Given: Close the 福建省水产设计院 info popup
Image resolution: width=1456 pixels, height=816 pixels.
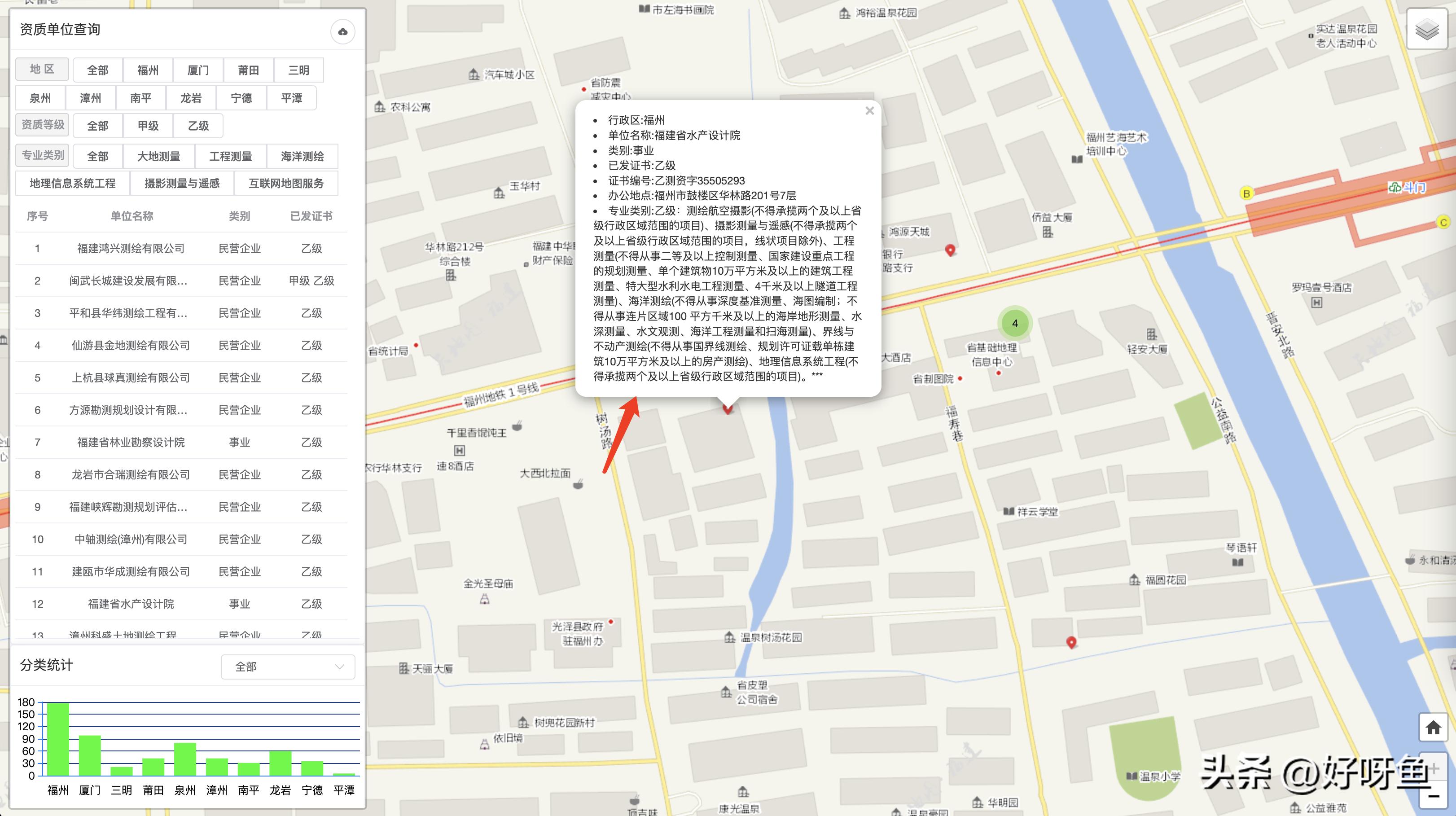Looking at the screenshot, I should pos(870,111).
